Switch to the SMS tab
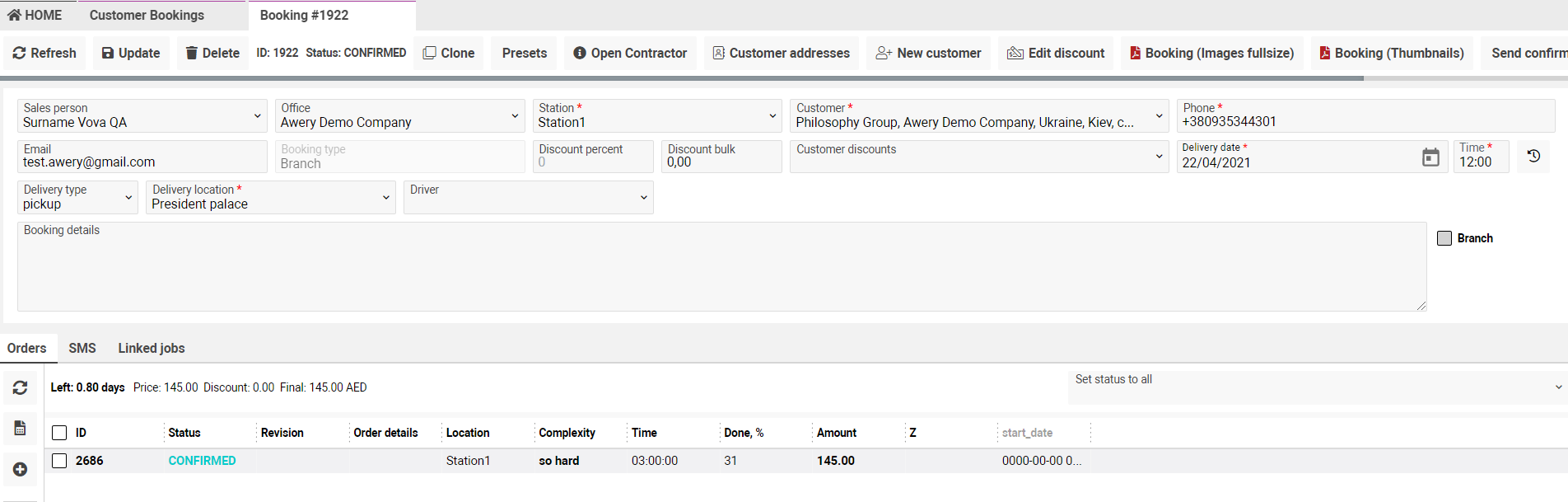Screen dimensions: 1568x502 click(82, 348)
